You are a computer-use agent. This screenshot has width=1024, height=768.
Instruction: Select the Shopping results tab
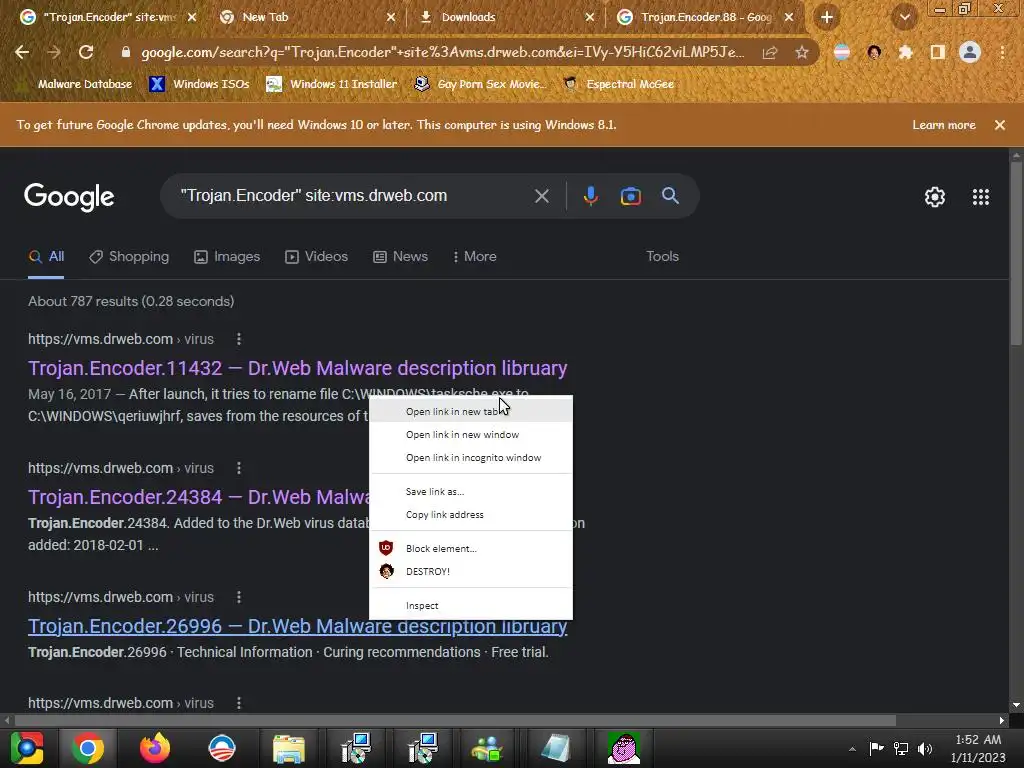click(129, 257)
